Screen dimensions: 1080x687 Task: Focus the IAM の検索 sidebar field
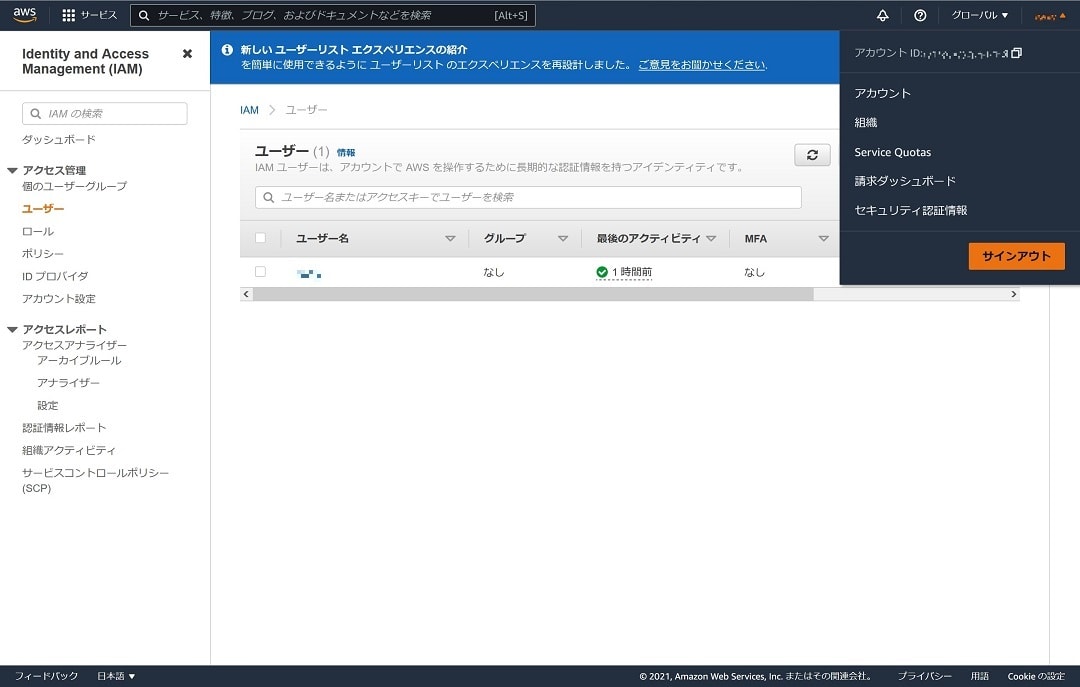(x=105, y=114)
